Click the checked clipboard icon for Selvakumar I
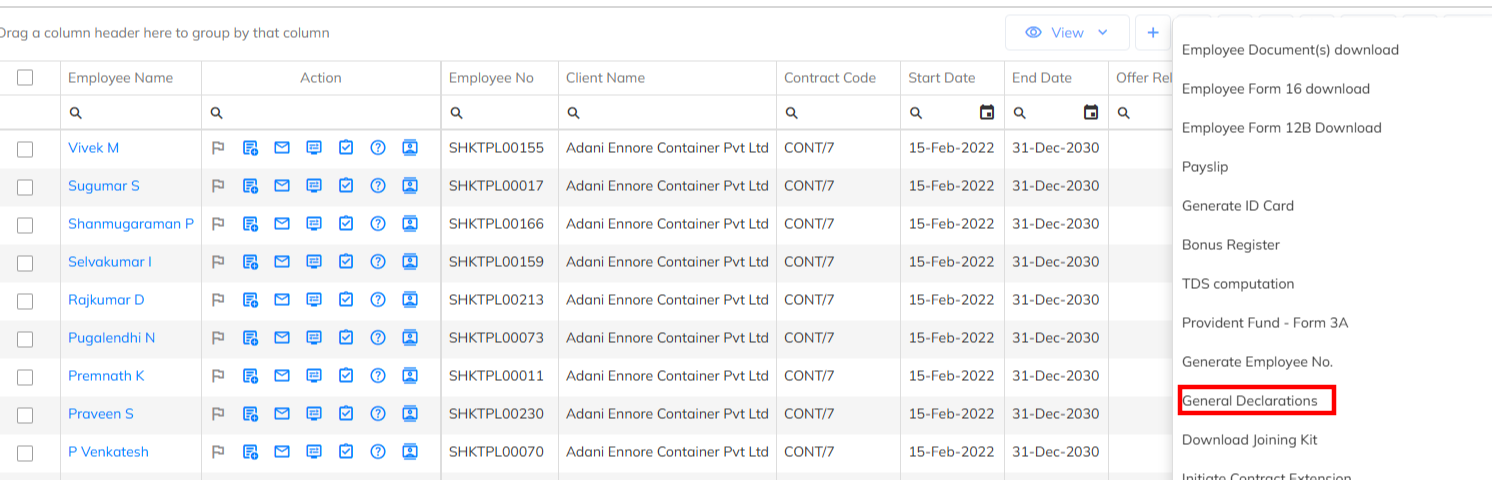The image size is (1492, 480). point(346,262)
